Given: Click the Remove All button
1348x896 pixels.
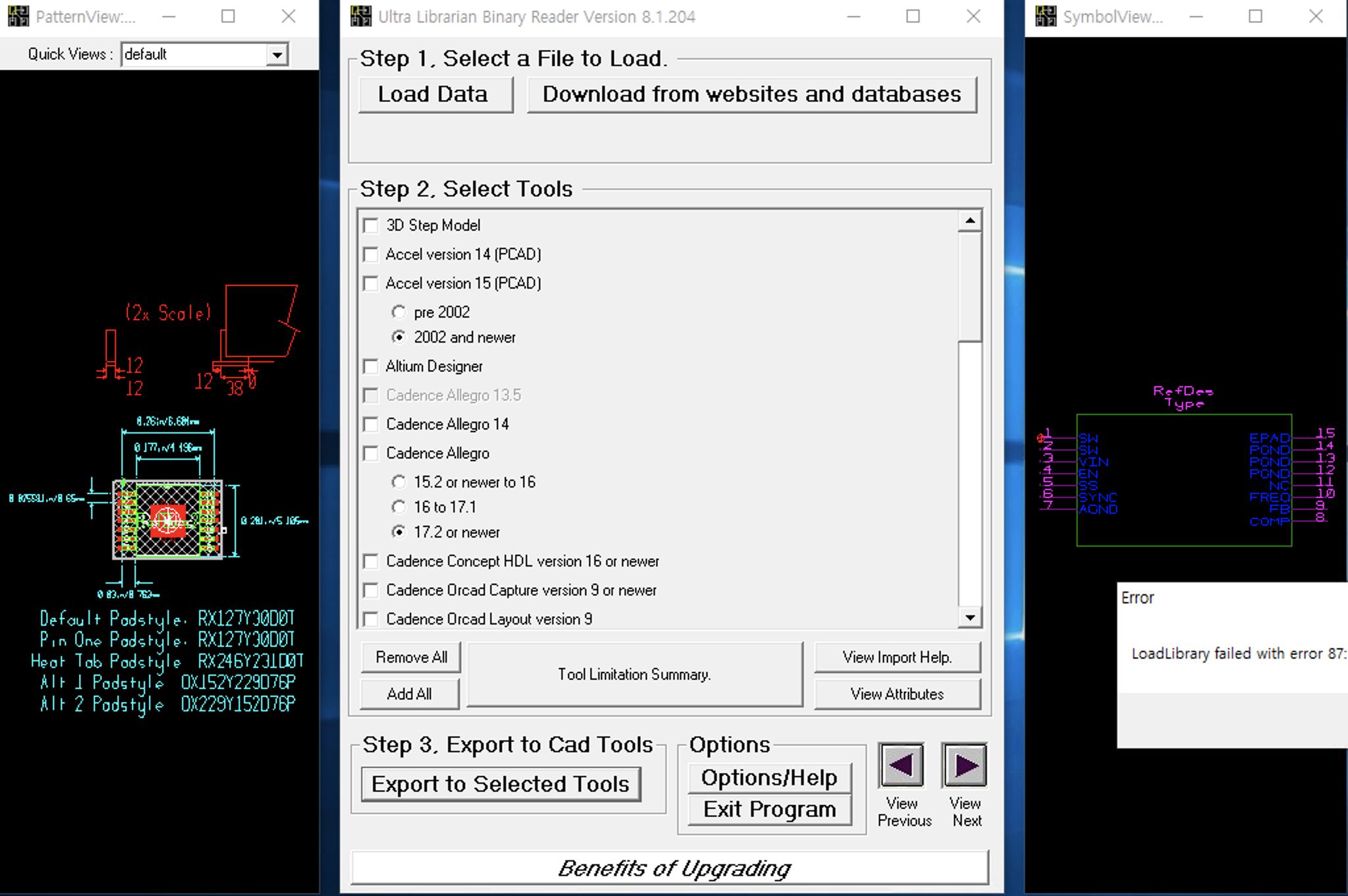Looking at the screenshot, I should 411,658.
